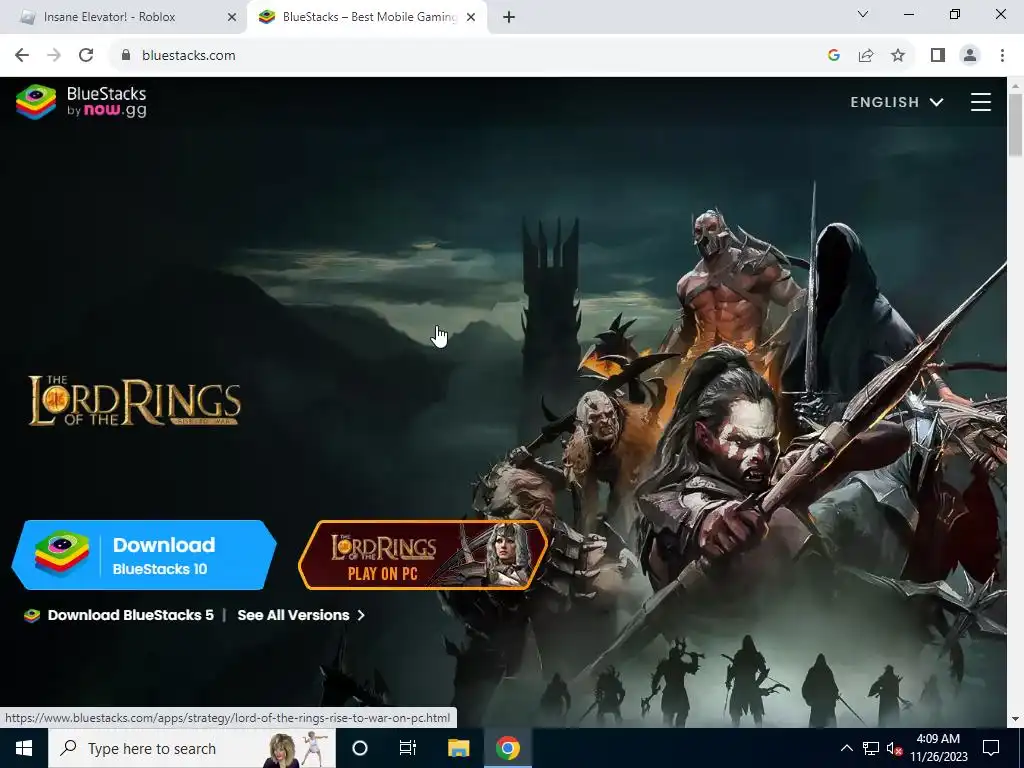Image resolution: width=1024 pixels, height=768 pixels.
Task: Click the Lord of the Rings Play on PC banner
Action: coord(423,555)
